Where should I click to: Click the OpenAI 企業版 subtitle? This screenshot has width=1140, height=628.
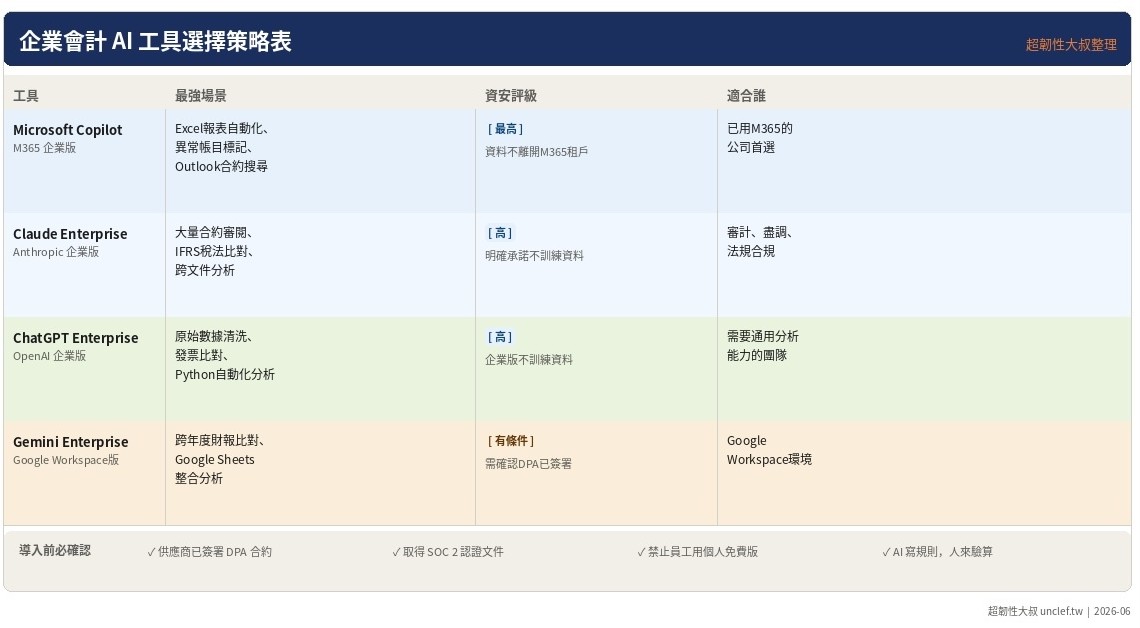pos(49,355)
